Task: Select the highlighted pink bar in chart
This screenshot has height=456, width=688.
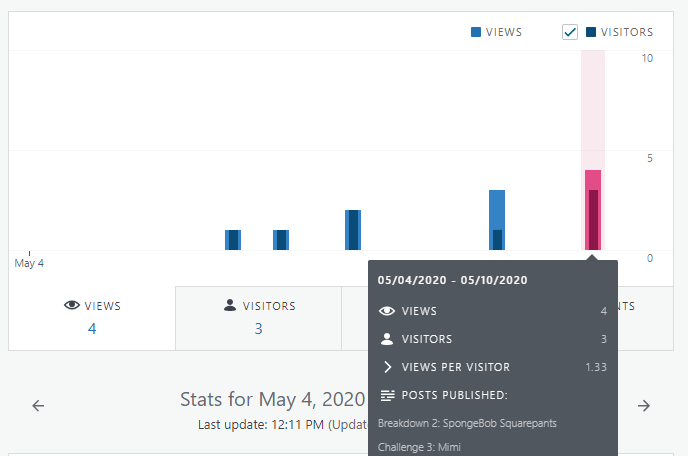Action: click(x=593, y=210)
